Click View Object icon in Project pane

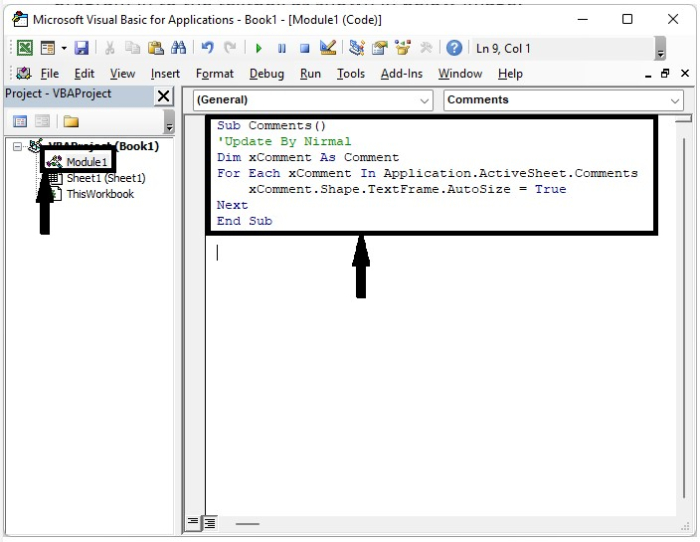coord(42,121)
